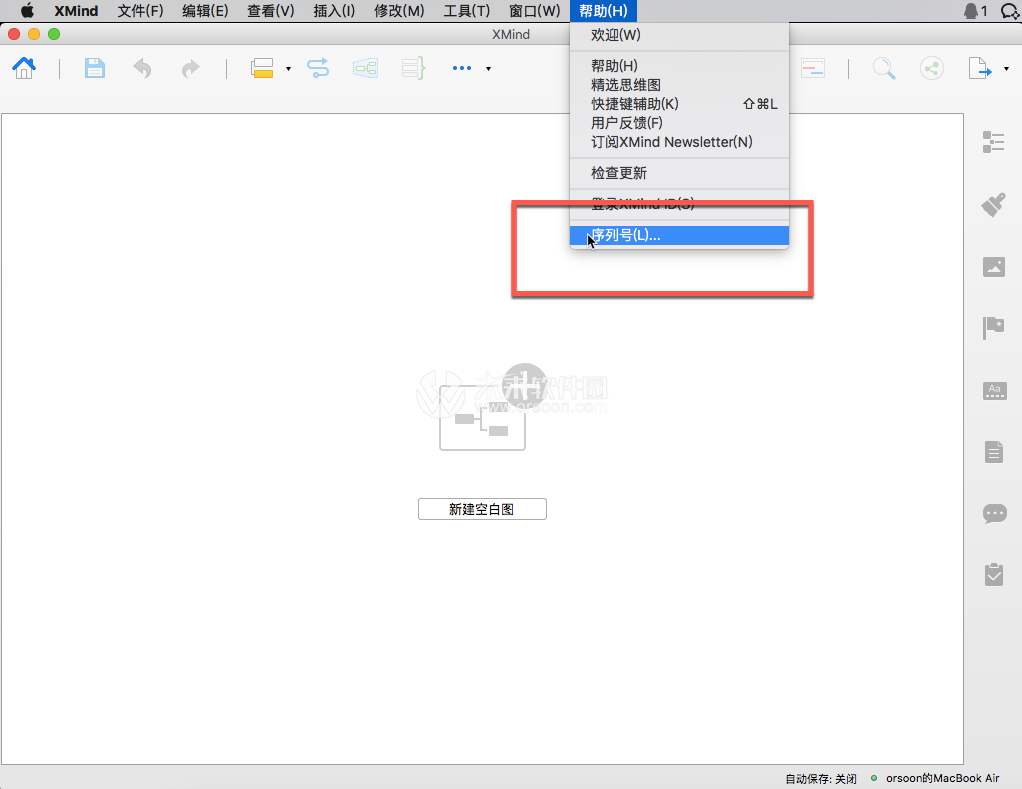Select 检查更新 menu item

[679, 173]
